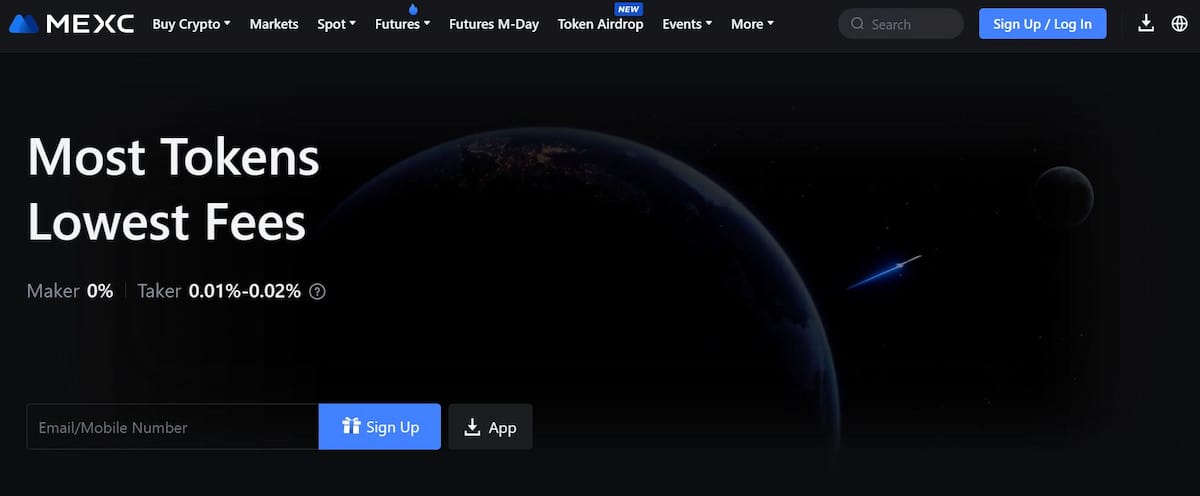The height and width of the screenshot is (496, 1200).
Task: Expand the Events dropdown
Action: click(687, 24)
